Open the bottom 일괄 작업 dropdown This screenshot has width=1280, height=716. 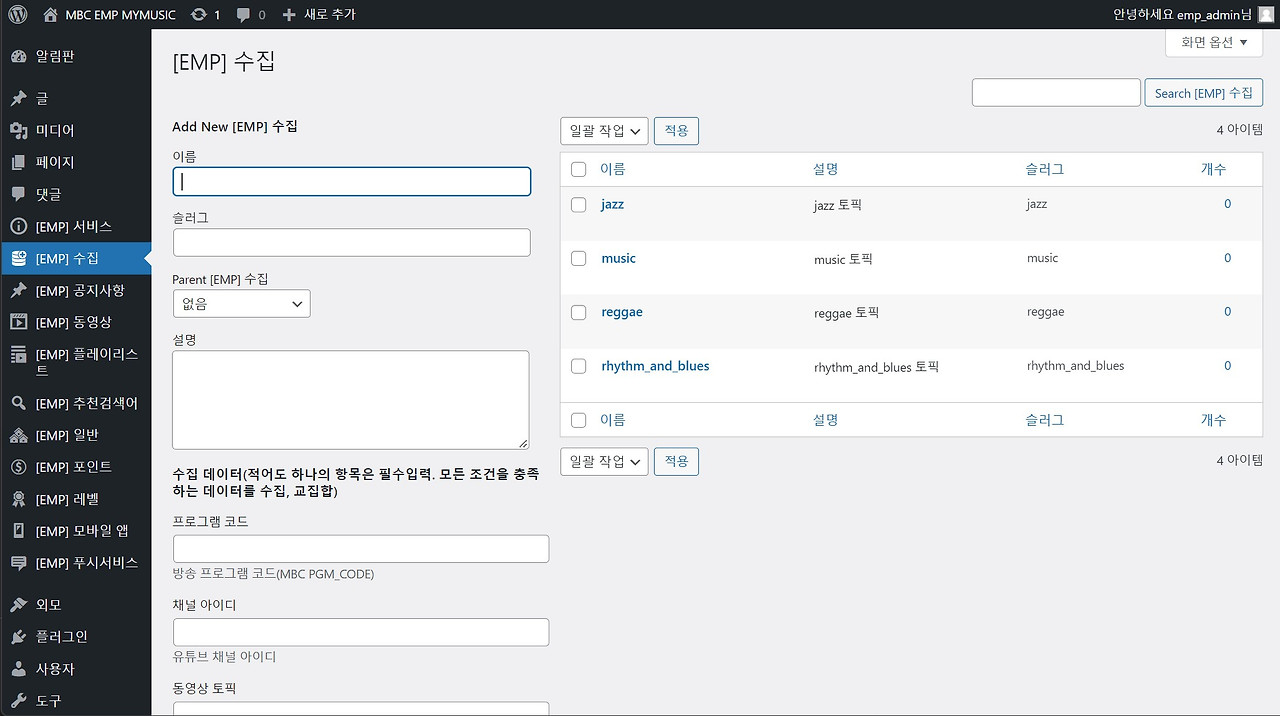(604, 461)
